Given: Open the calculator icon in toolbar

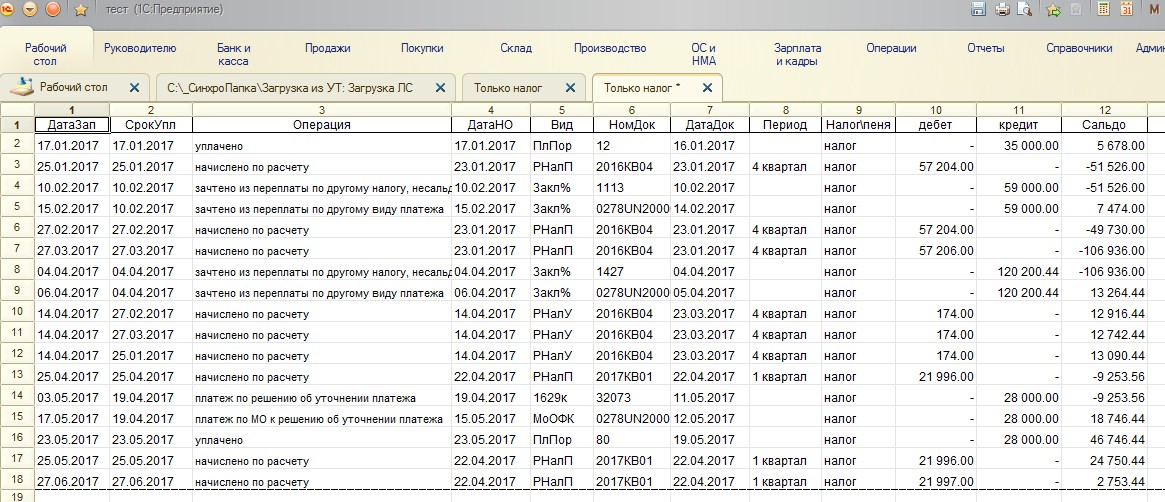Looking at the screenshot, I should click(x=1103, y=9).
